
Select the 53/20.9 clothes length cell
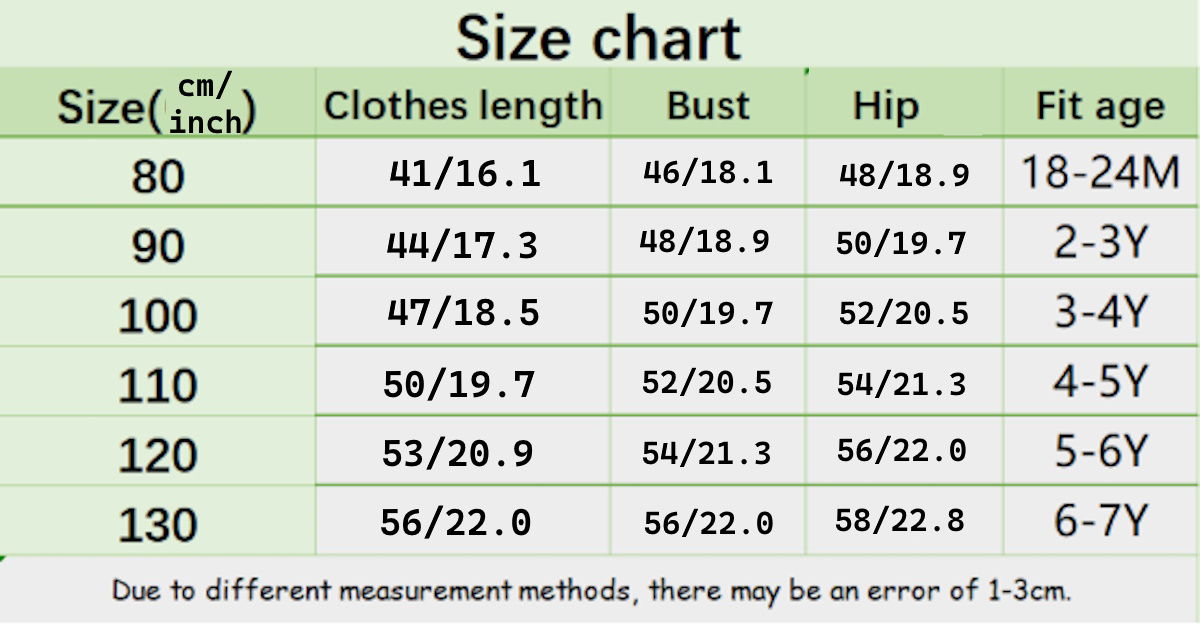[x=458, y=453]
